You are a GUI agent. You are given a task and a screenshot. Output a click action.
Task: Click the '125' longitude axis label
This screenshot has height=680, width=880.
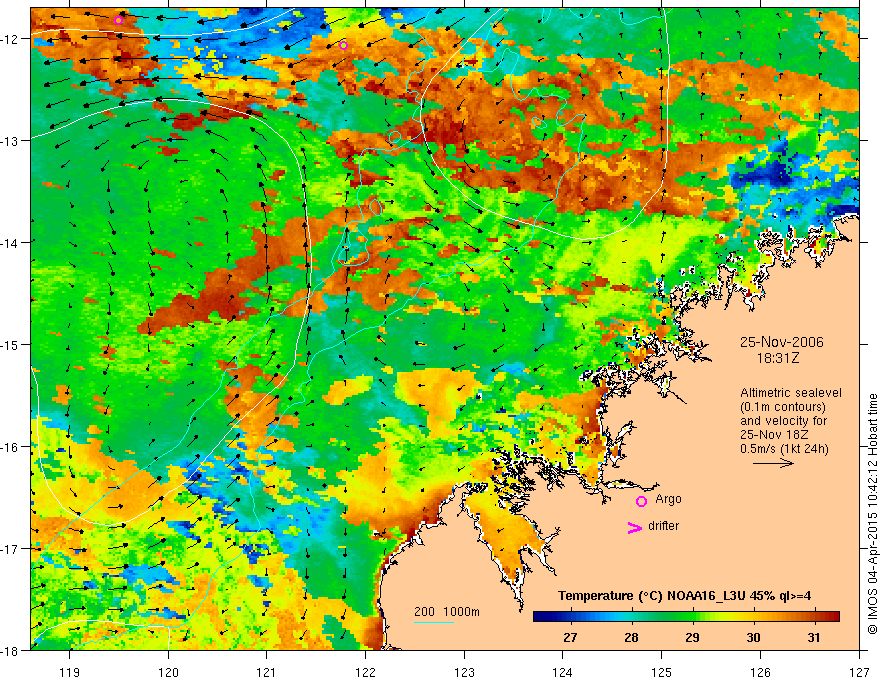[662, 672]
